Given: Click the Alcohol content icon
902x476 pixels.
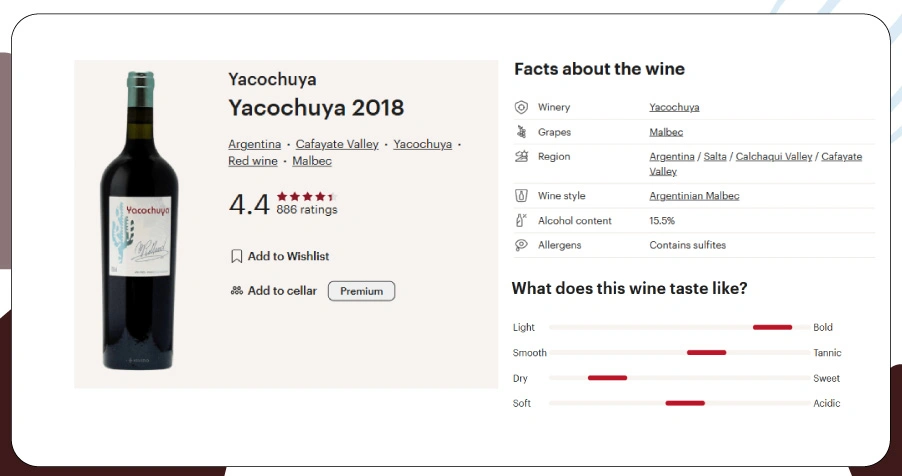Looking at the screenshot, I should point(521,221).
